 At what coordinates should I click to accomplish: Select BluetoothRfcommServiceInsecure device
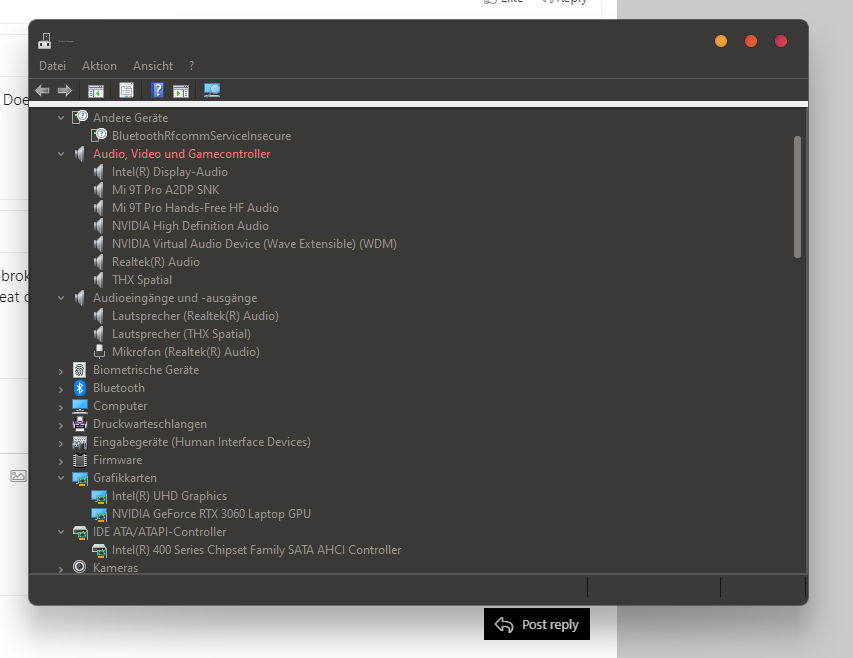click(201, 136)
